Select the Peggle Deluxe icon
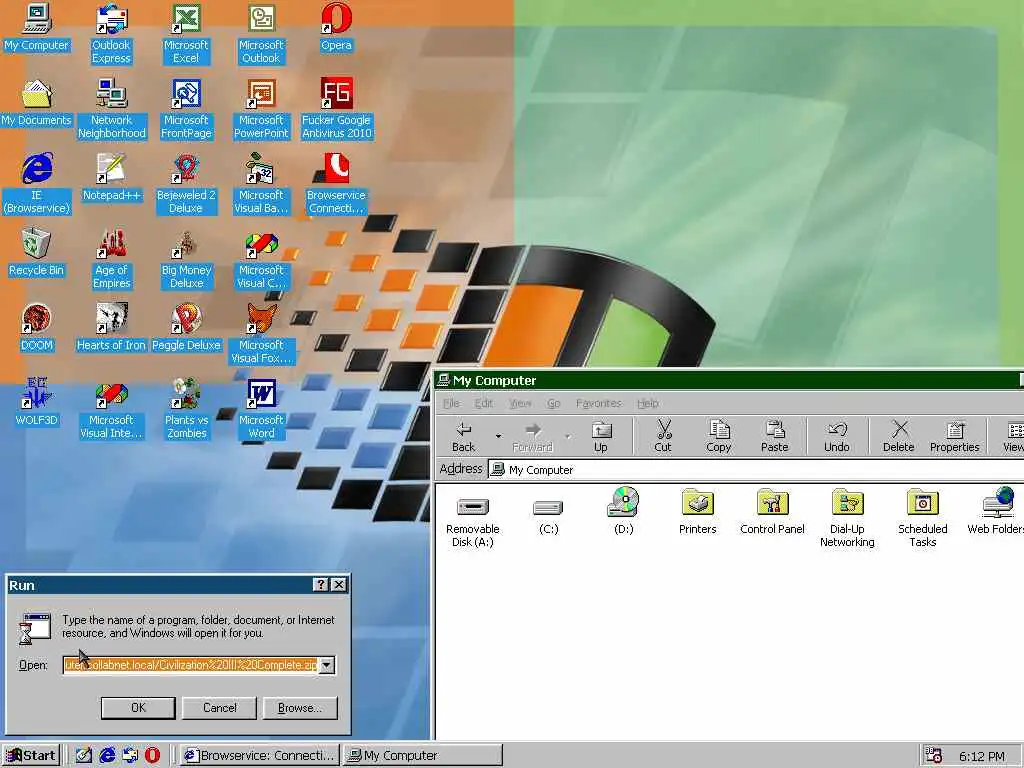Image resolution: width=1024 pixels, height=768 pixels. [x=186, y=328]
